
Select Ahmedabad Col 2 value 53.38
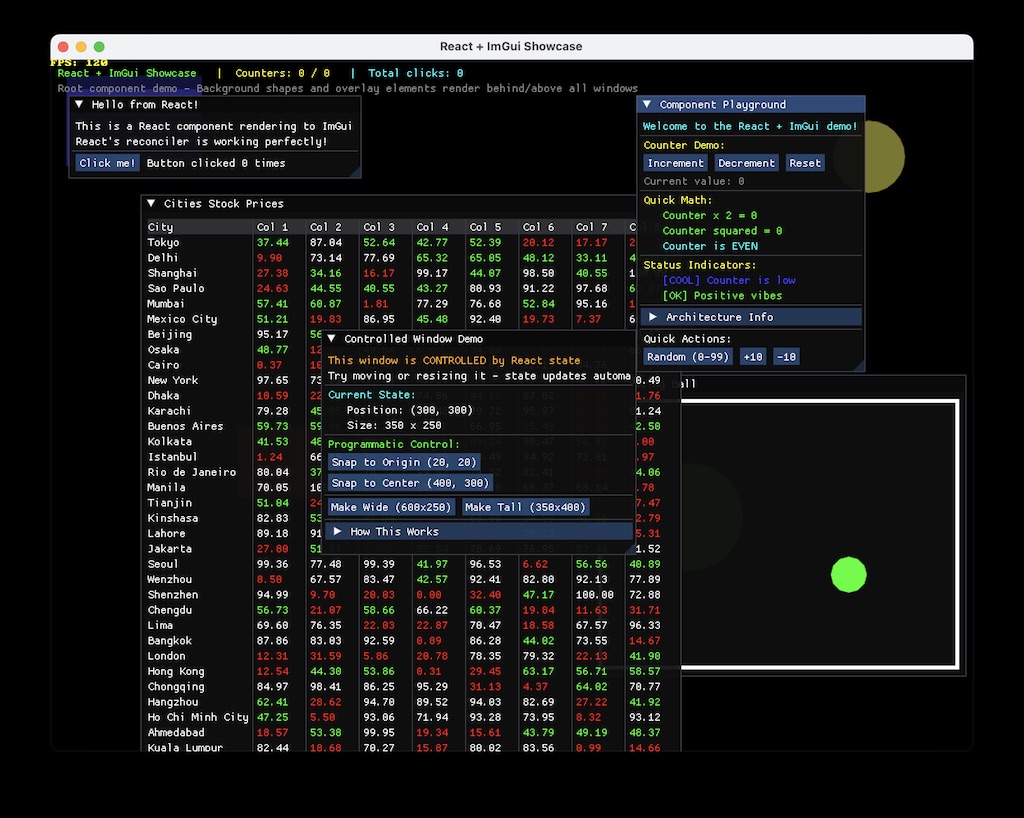[325, 733]
